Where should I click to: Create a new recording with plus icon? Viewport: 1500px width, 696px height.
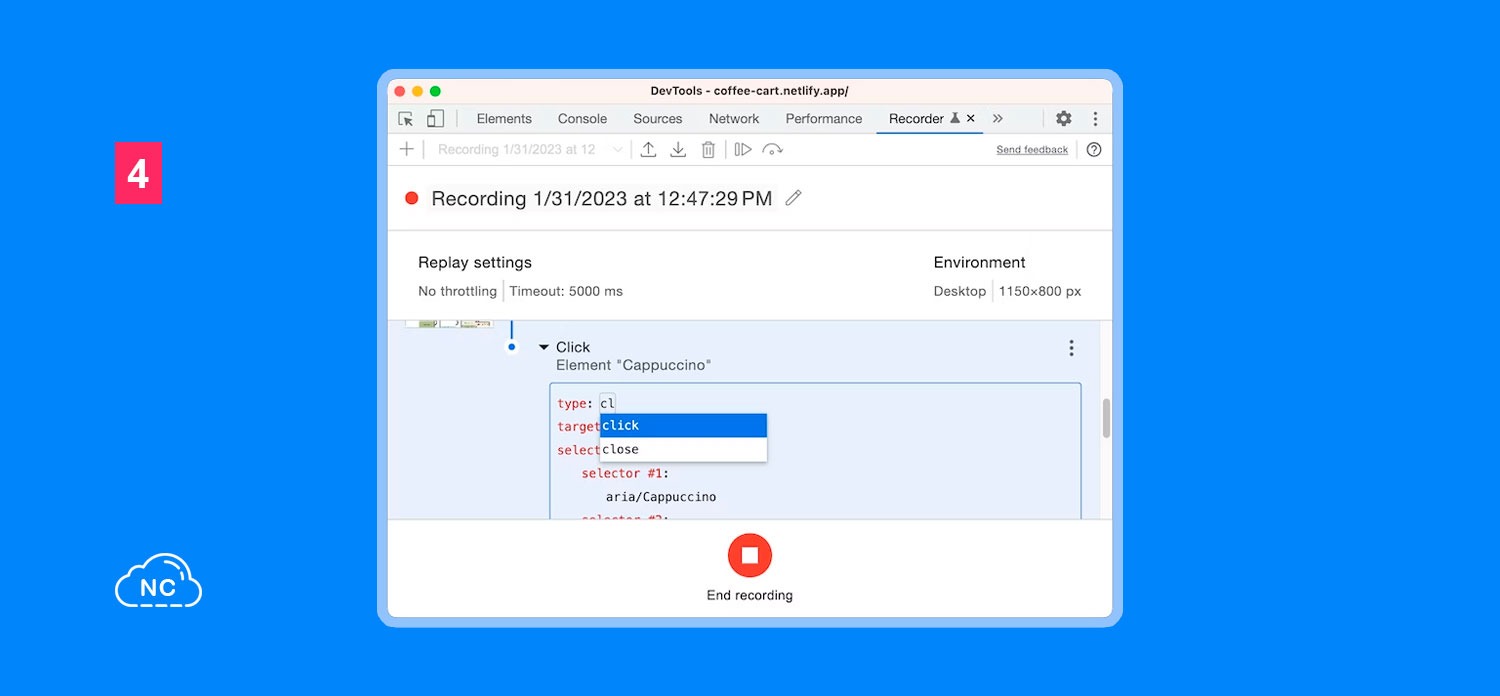[x=406, y=149]
